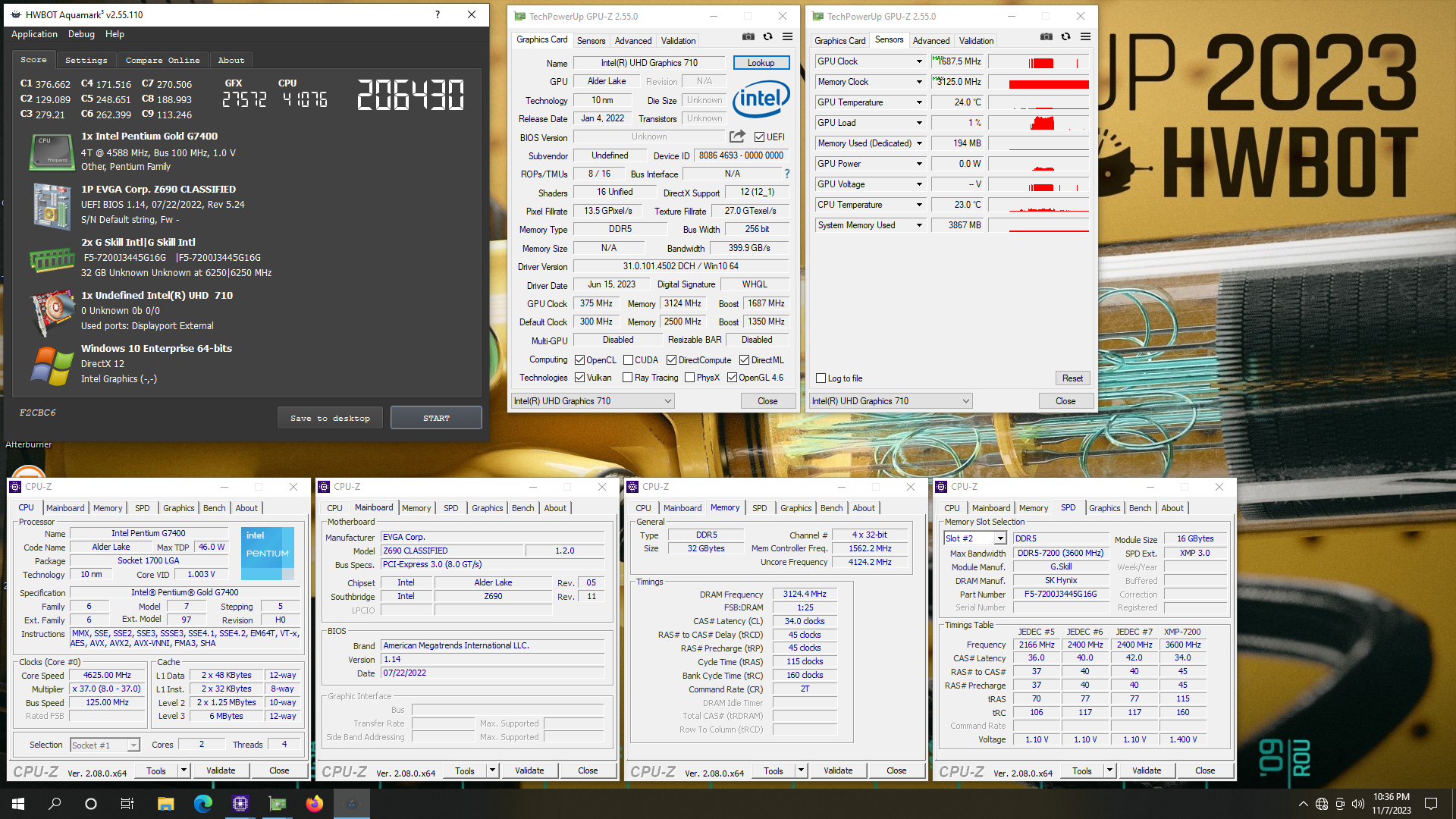Open Task View on taskbar
The width and height of the screenshot is (1456, 819).
127,804
